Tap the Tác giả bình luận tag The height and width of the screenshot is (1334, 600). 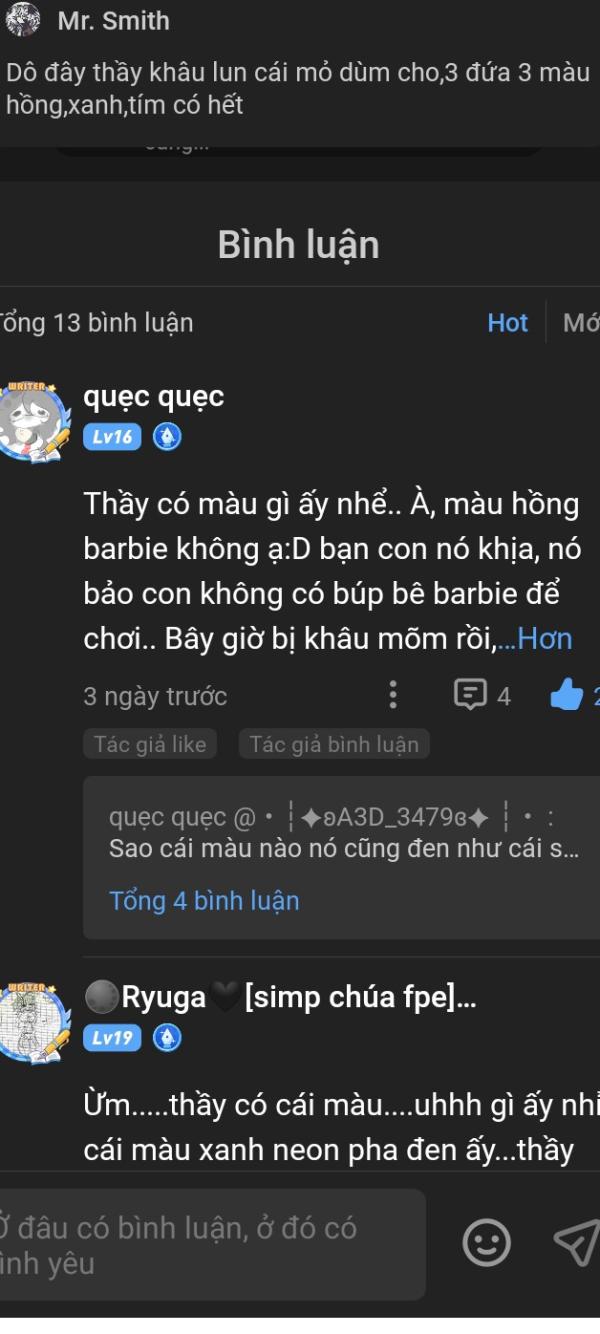coord(334,744)
